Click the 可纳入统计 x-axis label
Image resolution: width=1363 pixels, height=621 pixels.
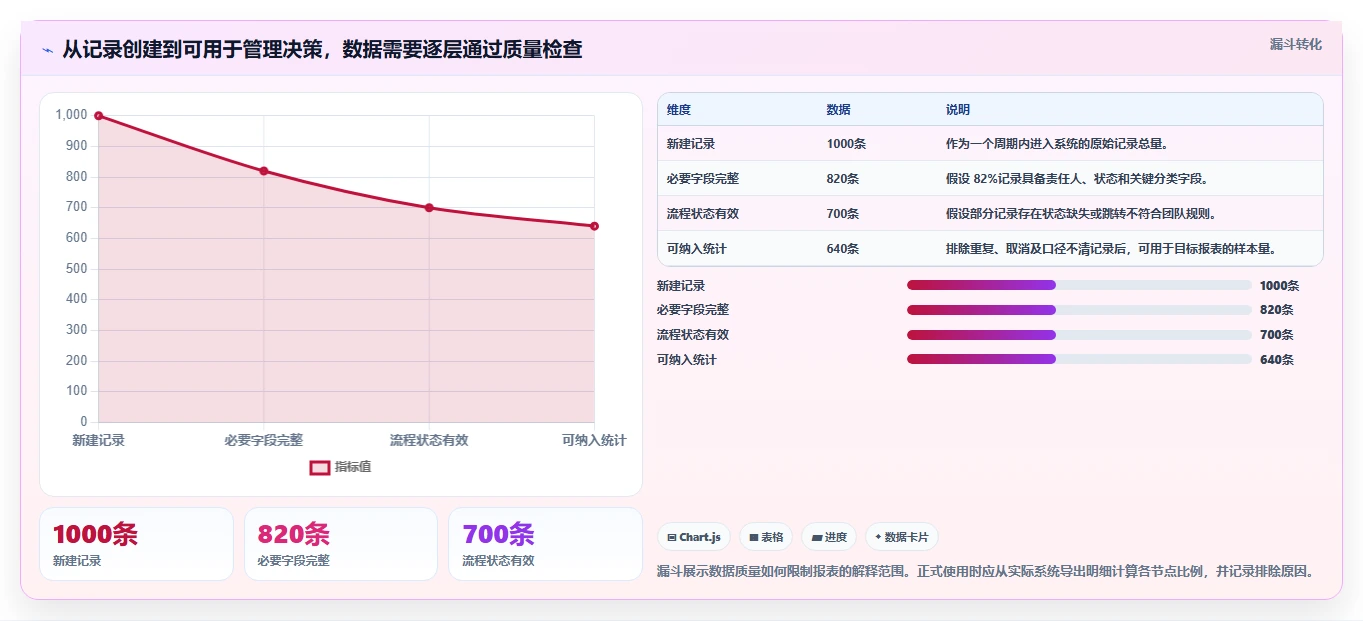[x=594, y=440]
